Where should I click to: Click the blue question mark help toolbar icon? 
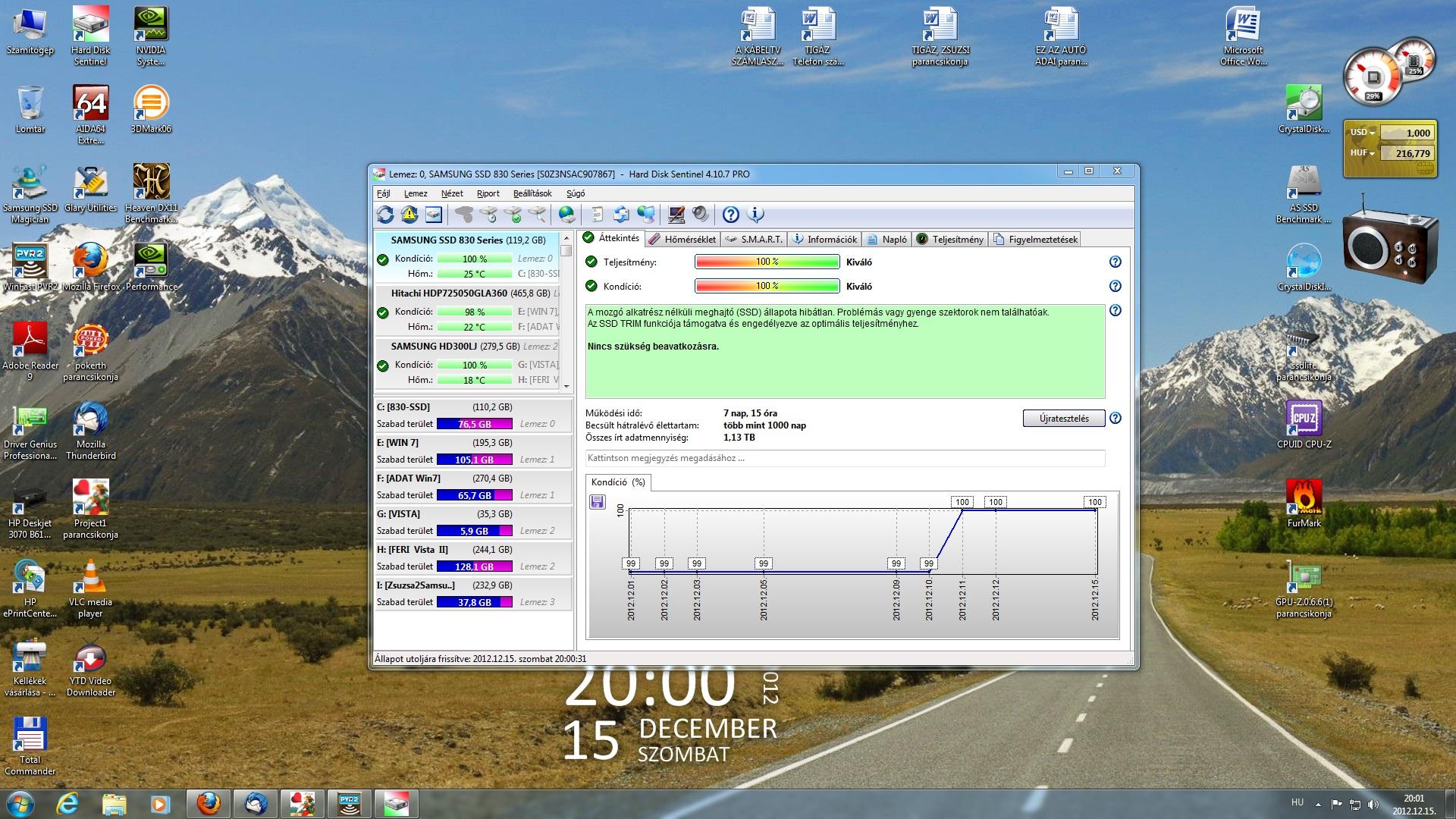point(730,215)
